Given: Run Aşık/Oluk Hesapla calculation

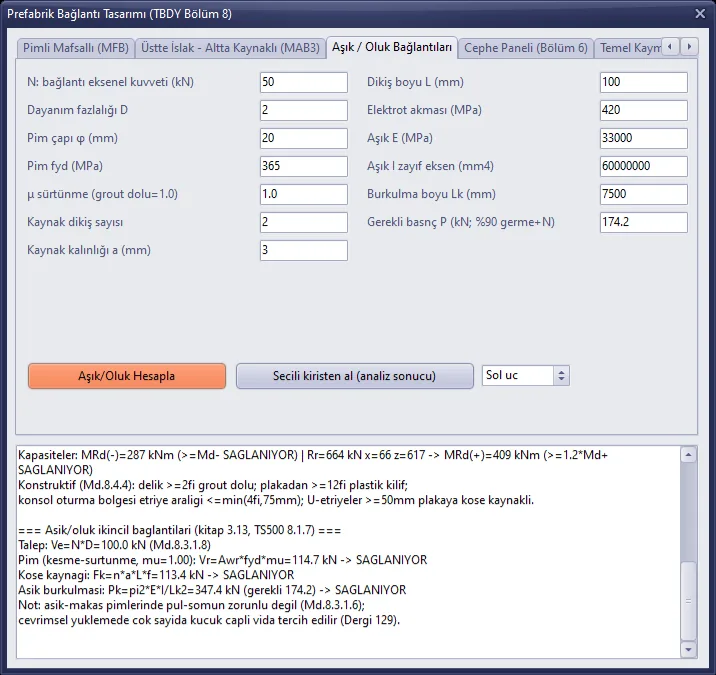Looking at the screenshot, I should (x=126, y=376).
